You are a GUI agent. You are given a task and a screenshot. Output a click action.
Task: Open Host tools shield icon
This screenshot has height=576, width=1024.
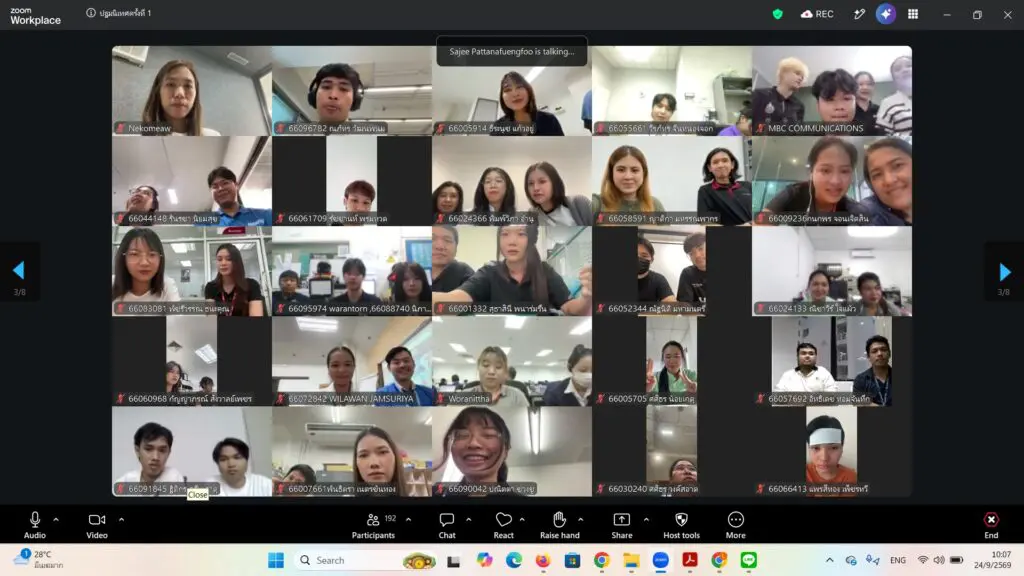point(681,526)
